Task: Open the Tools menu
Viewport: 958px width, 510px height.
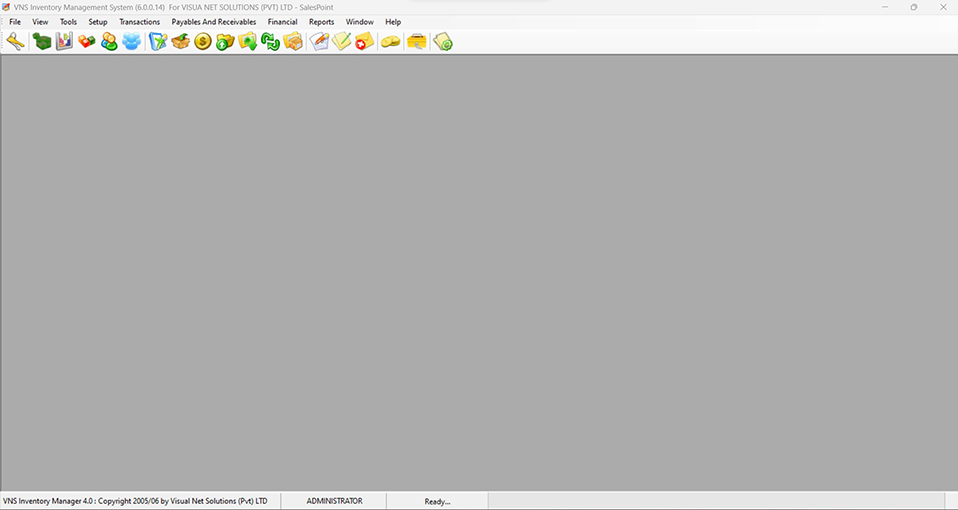Action: click(68, 22)
